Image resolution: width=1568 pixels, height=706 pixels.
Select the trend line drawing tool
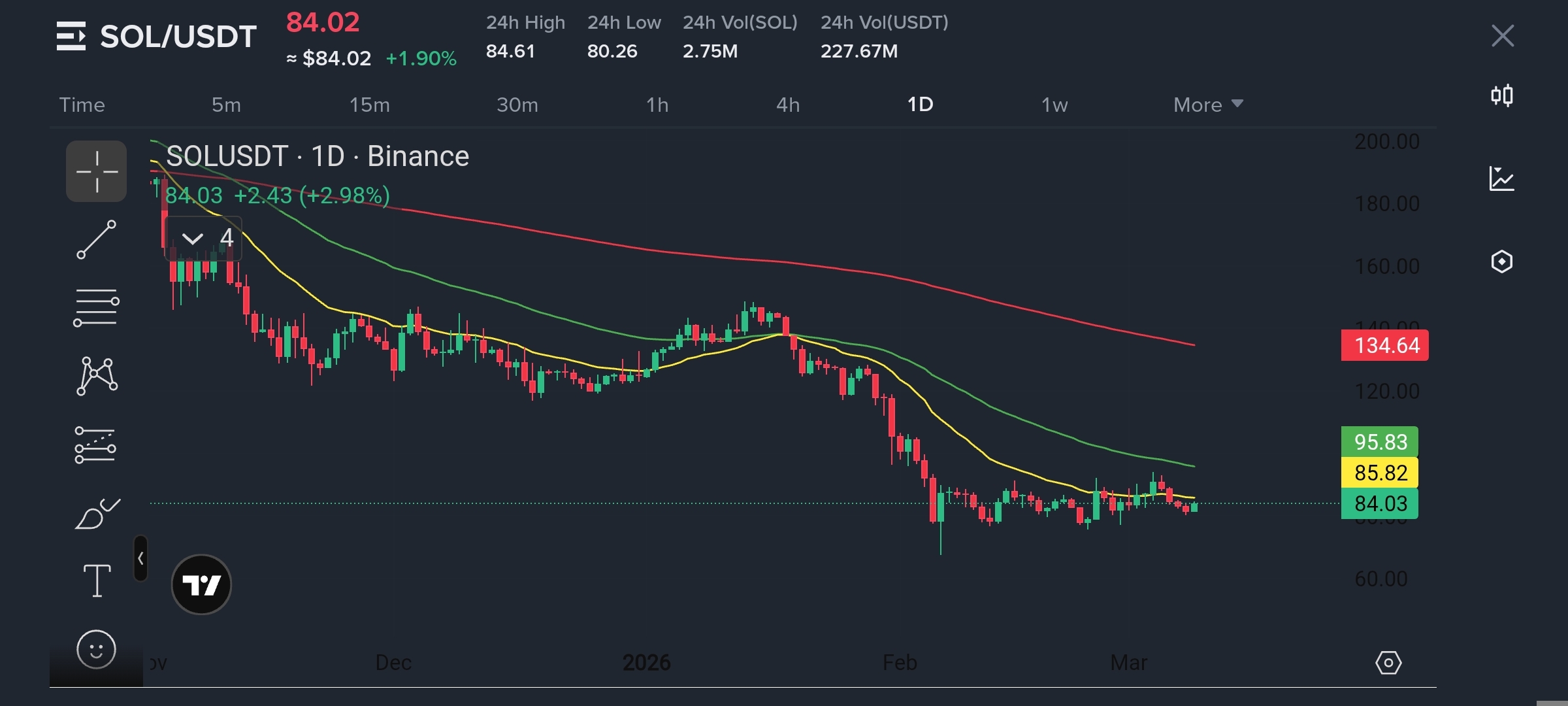click(96, 240)
